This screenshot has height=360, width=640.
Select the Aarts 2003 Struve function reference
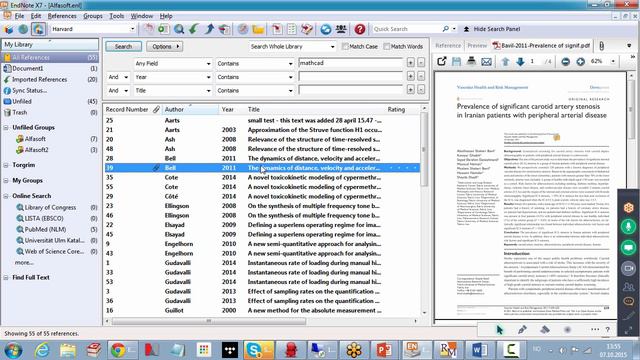(262, 130)
